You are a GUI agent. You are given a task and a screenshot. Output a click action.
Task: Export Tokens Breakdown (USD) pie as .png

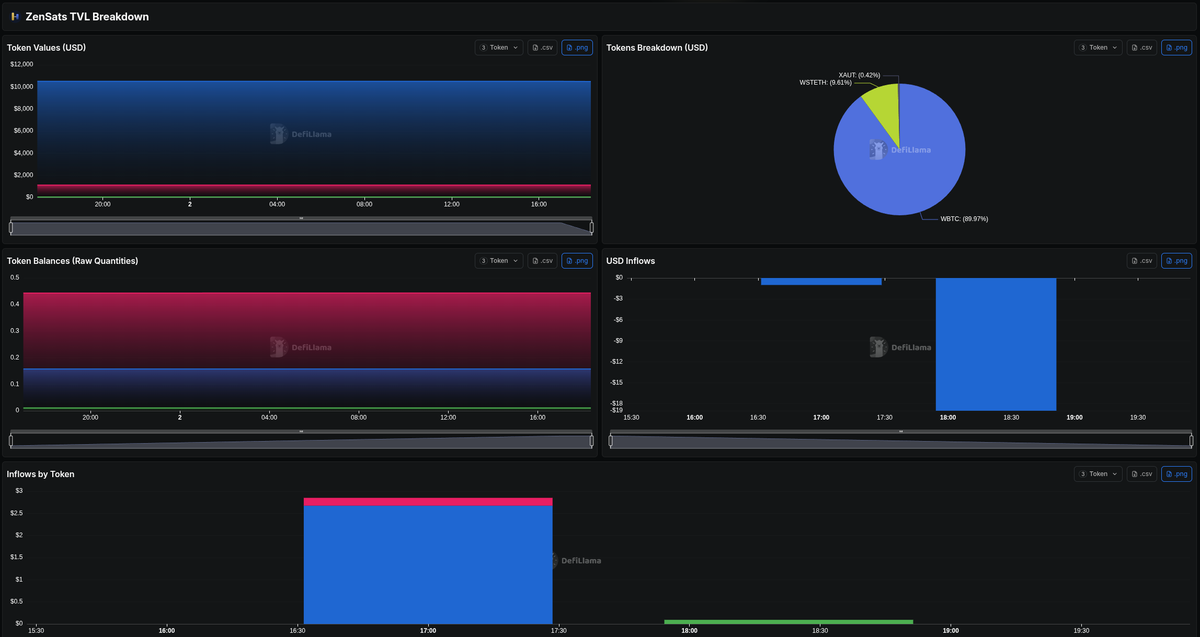tap(1177, 47)
